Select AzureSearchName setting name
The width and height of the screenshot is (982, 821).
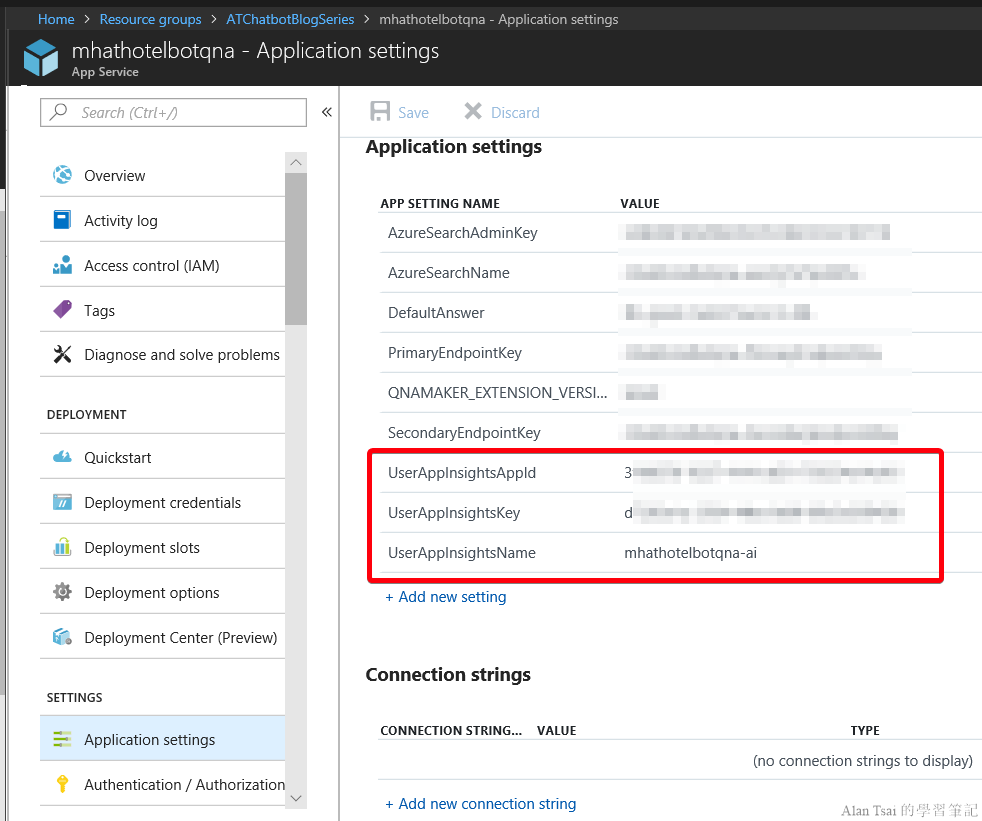coord(448,273)
